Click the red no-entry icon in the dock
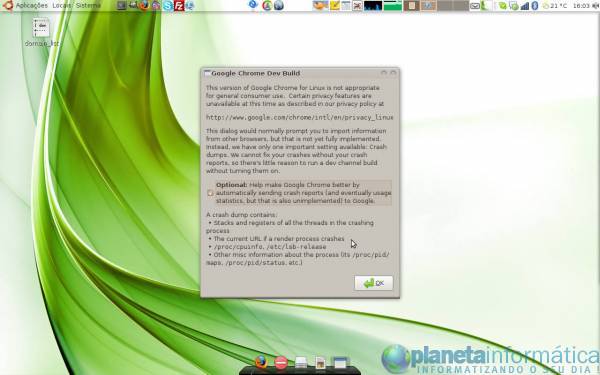The height and width of the screenshot is (375, 600). 281,362
